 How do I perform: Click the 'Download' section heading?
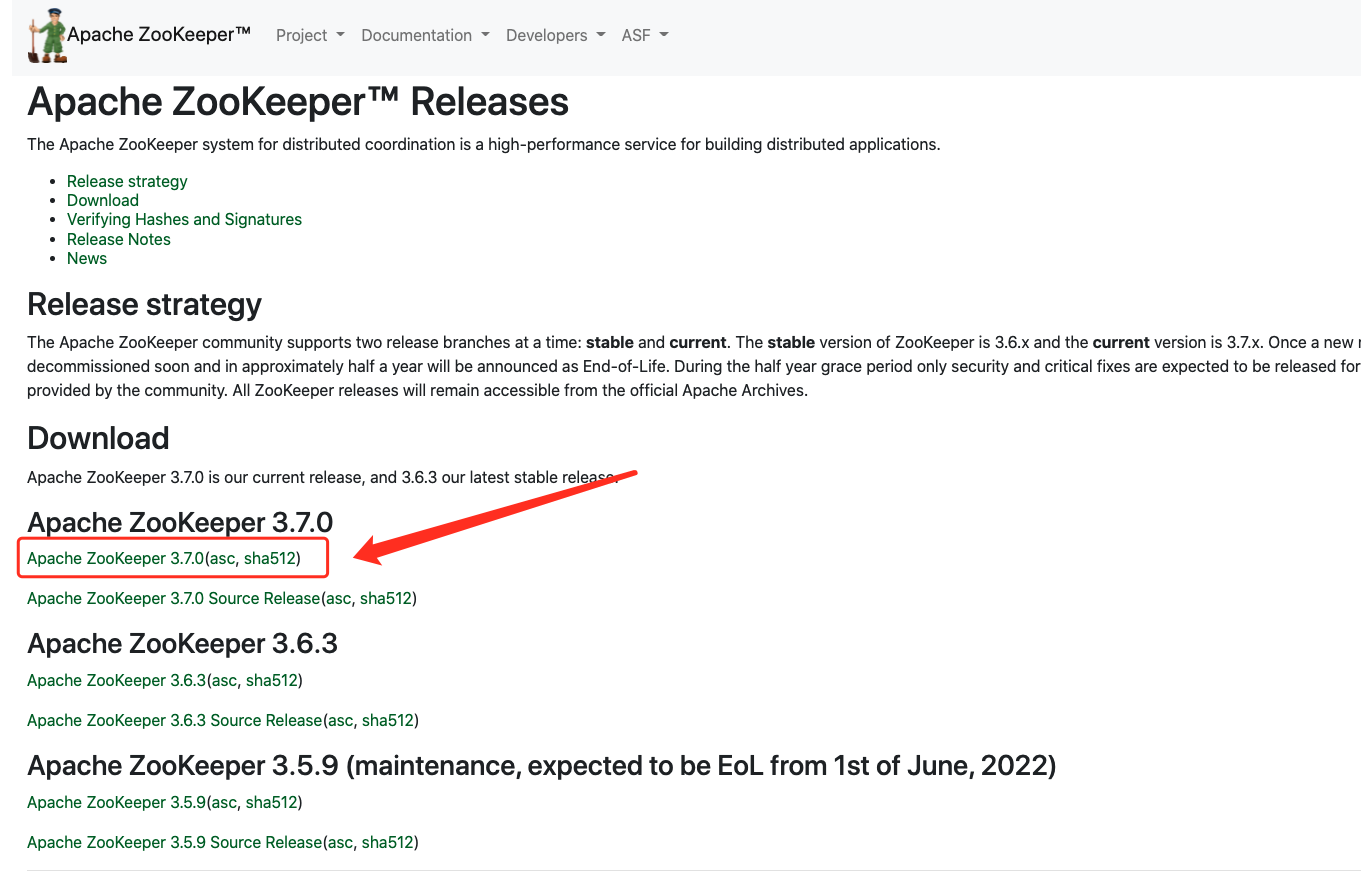pyautogui.click(x=98, y=438)
